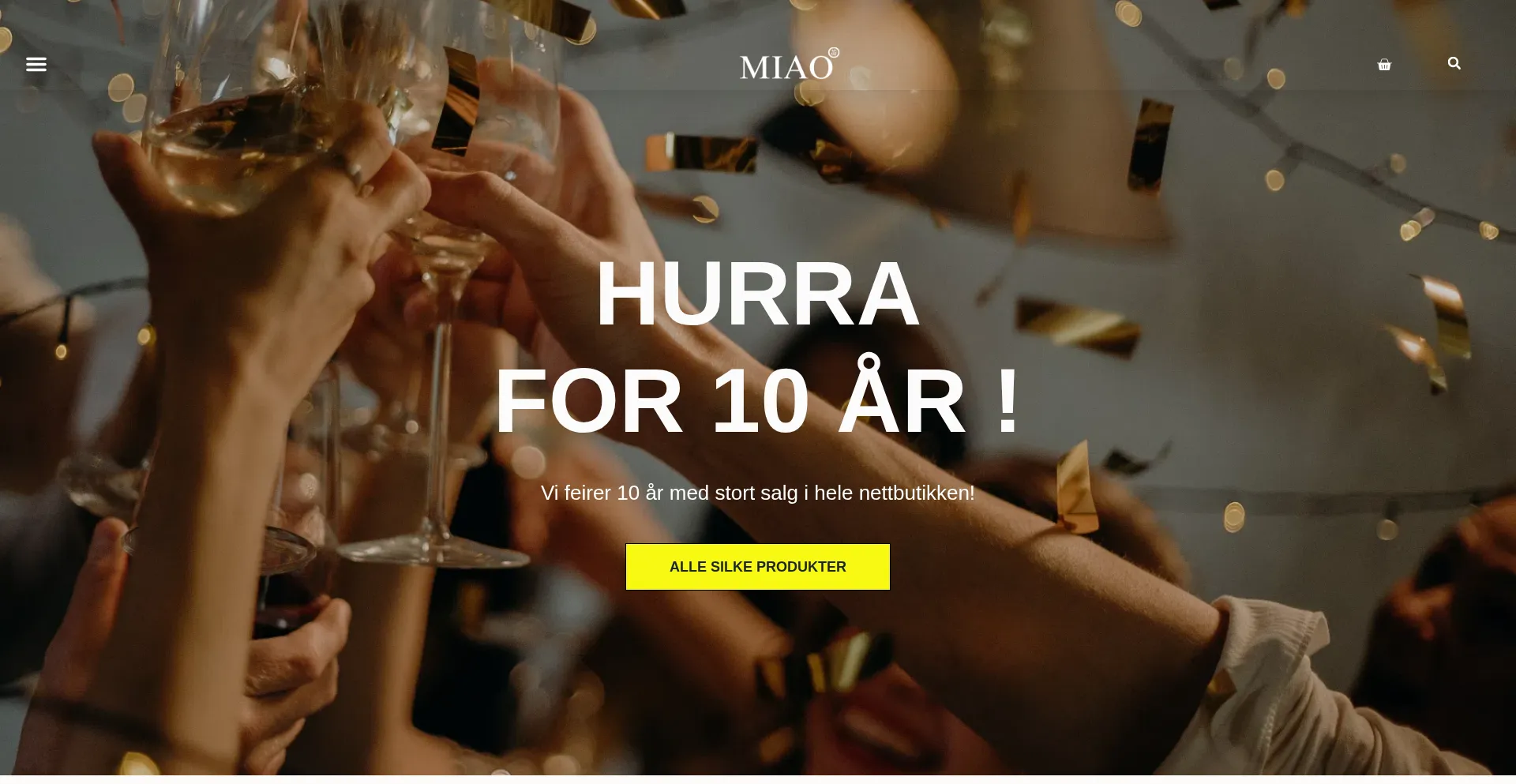
Task: Click the ALLE SILKE PRODUKTER button
Action: tap(758, 567)
